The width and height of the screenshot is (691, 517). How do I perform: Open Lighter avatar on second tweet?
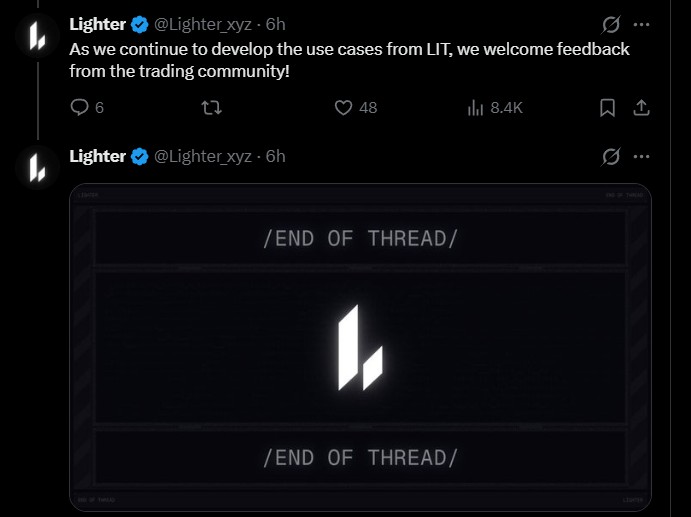(x=37, y=168)
